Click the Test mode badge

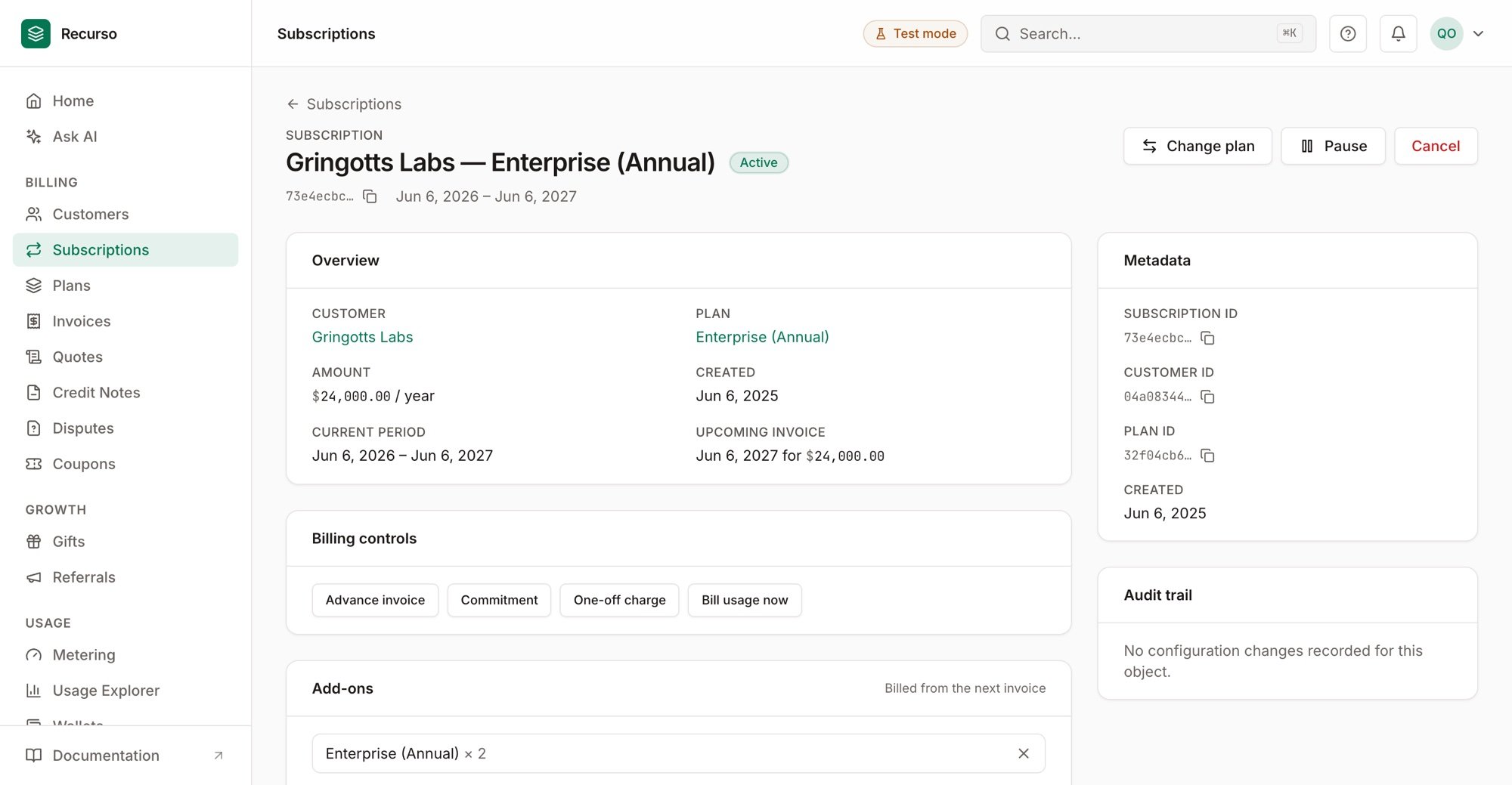click(916, 33)
